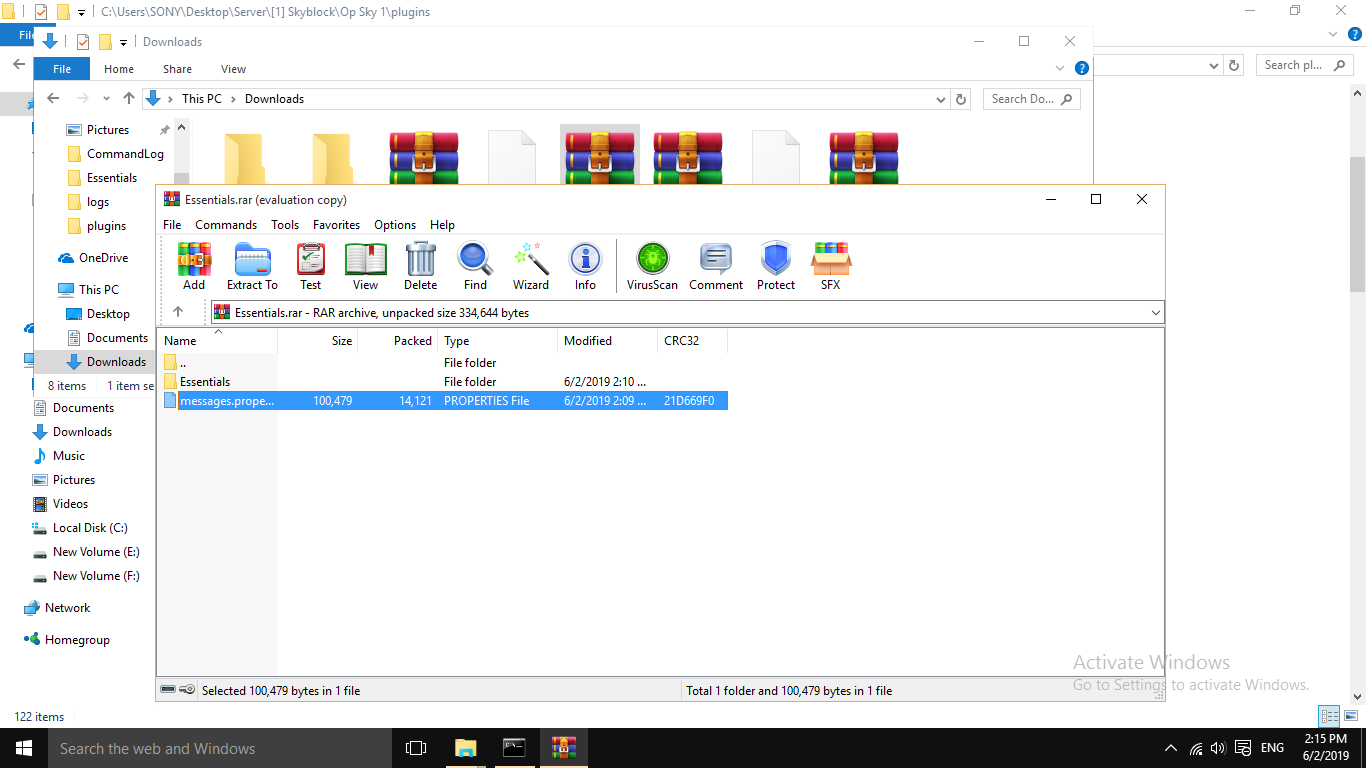Open the Action Center notifications icon

1243,748
